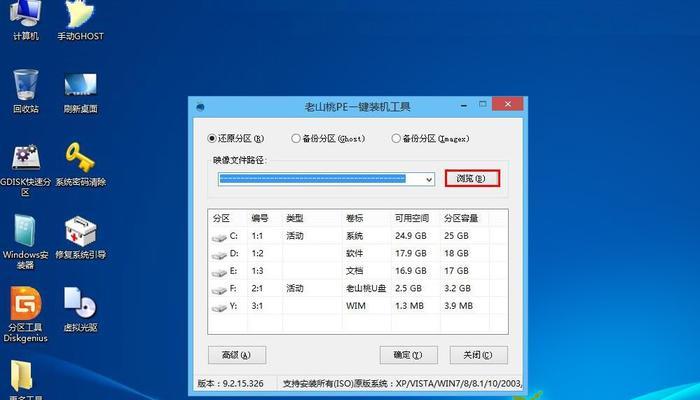Sort by the 编号 column header

[259, 218]
